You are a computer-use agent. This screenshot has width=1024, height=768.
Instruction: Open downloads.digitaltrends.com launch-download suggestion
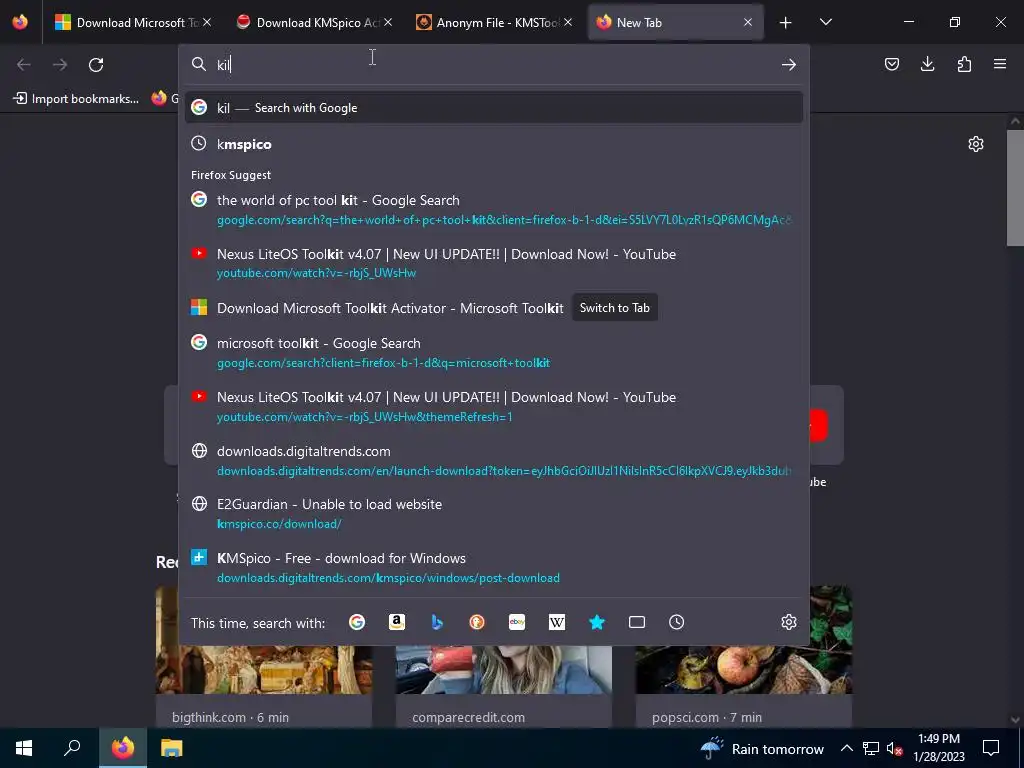click(494, 460)
